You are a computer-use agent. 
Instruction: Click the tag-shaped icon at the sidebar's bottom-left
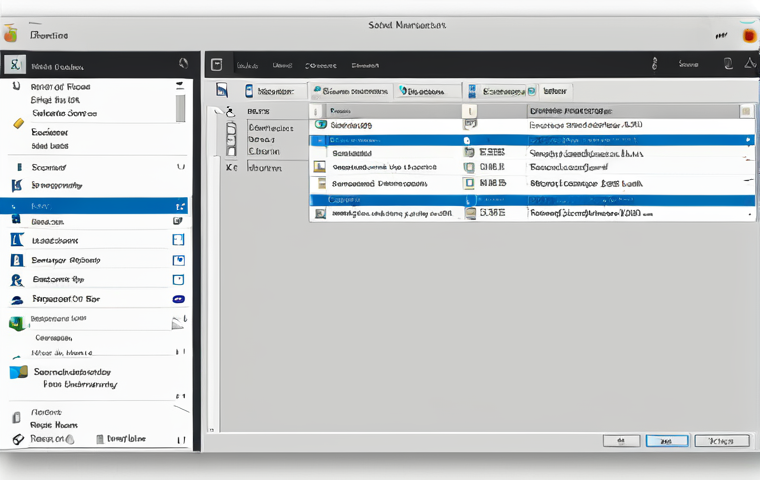click(x=18, y=439)
